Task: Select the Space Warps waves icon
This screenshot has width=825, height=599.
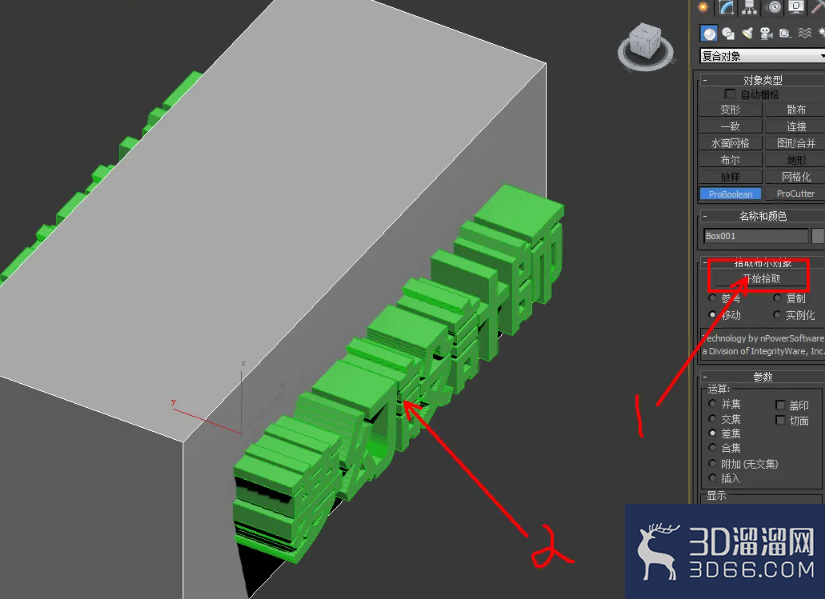Action: tap(804, 34)
